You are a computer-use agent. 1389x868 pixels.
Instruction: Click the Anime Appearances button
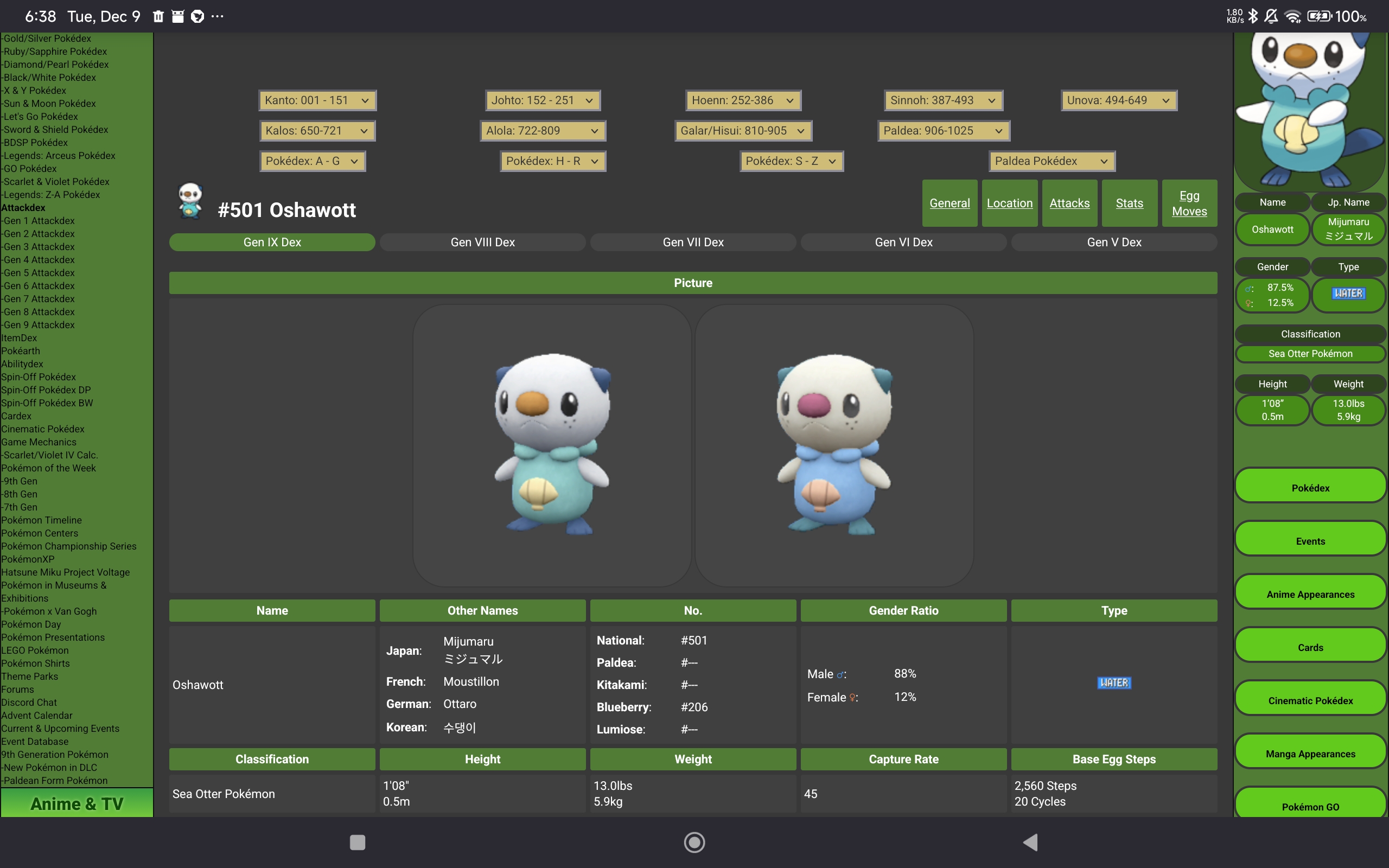[x=1310, y=593]
